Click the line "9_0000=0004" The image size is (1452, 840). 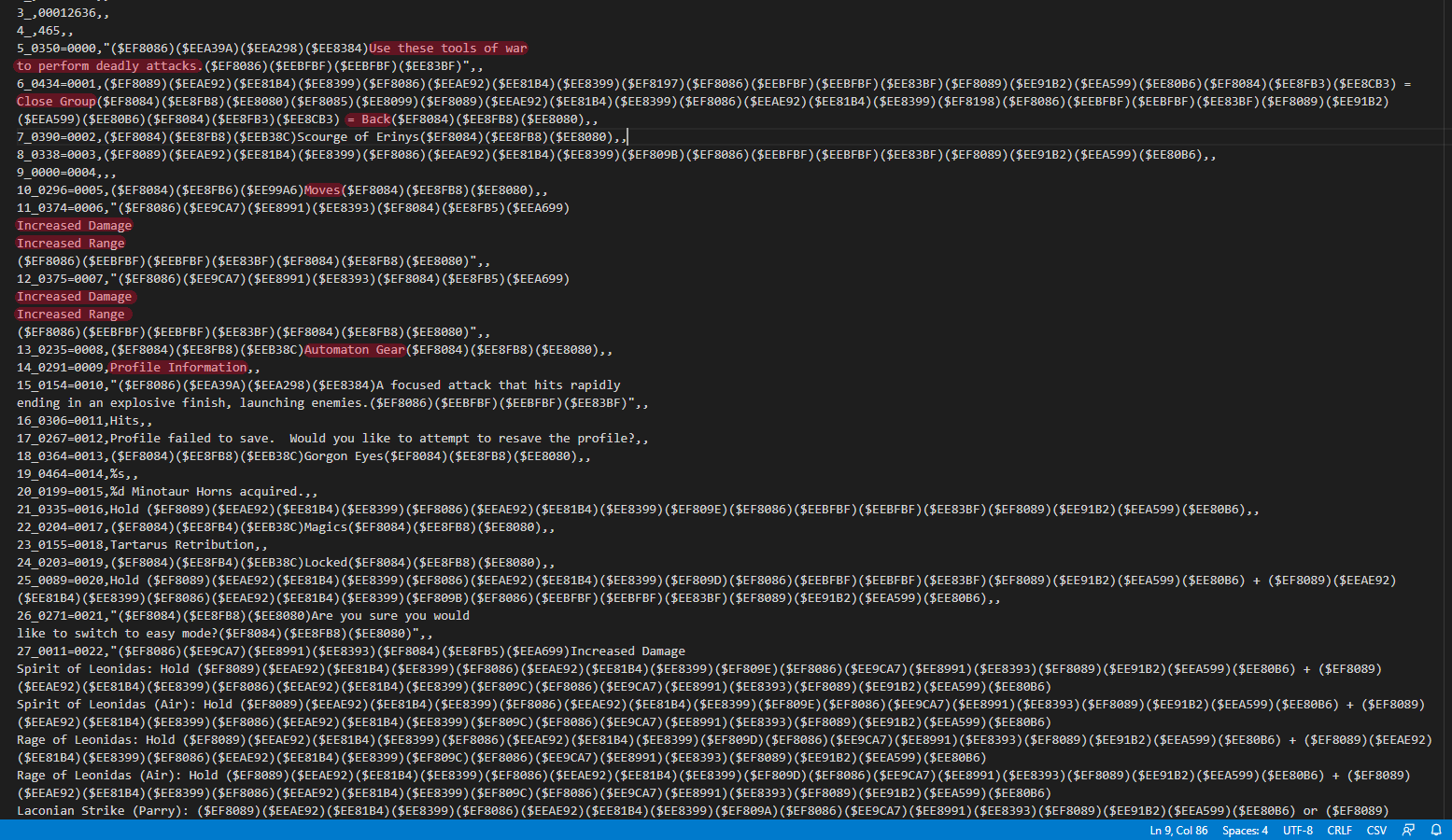pos(67,173)
